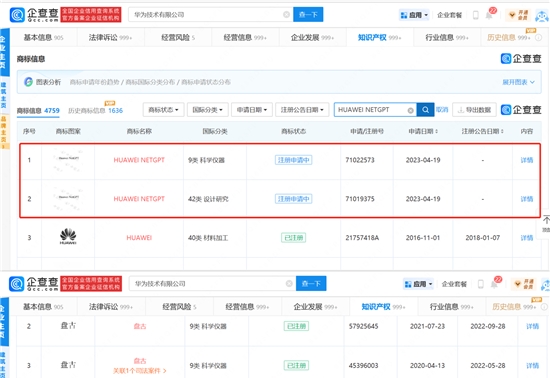The width and height of the screenshot is (550, 378).
Task: Click 取消 next to trademark search
Action: coord(442,110)
